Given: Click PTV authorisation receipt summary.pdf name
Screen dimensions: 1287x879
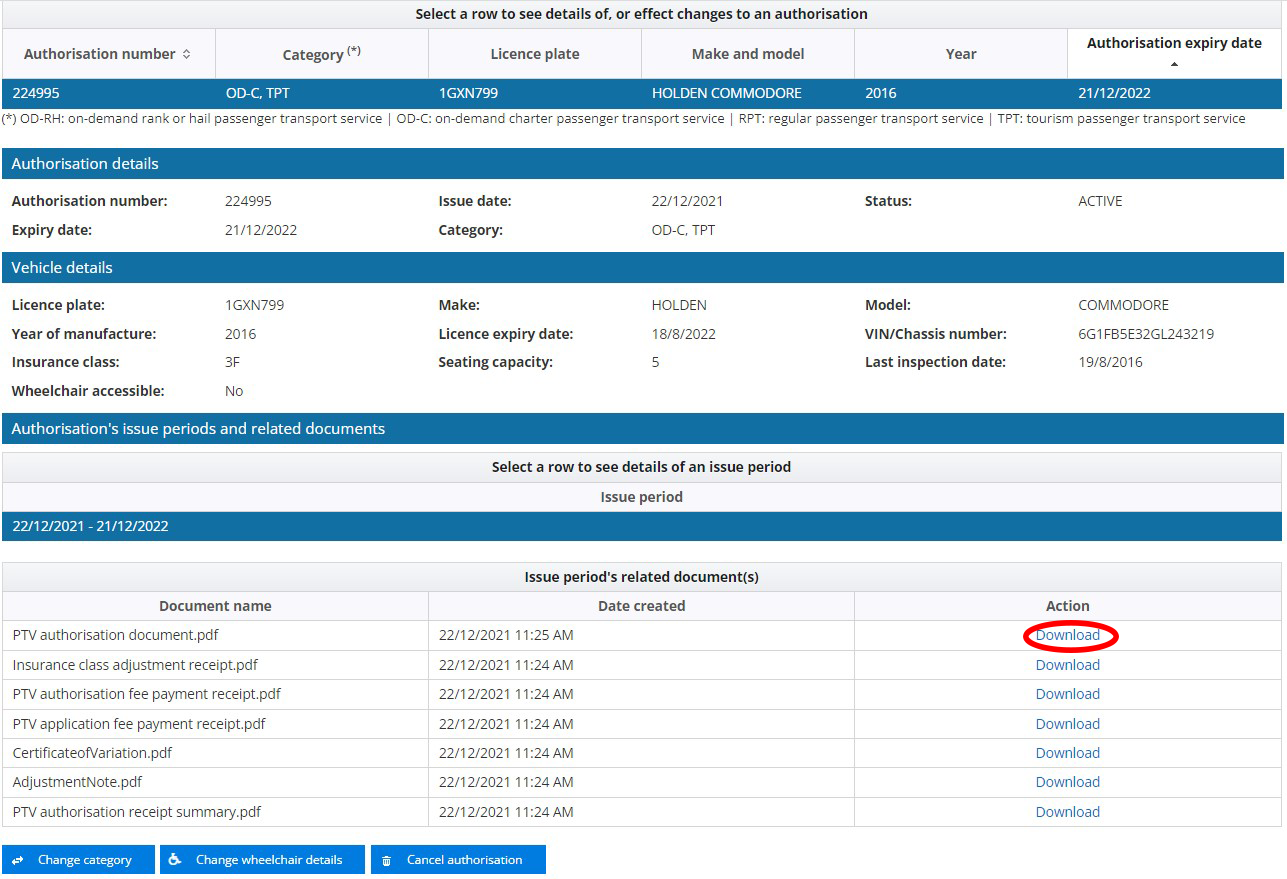Looking at the screenshot, I should click(x=137, y=812).
